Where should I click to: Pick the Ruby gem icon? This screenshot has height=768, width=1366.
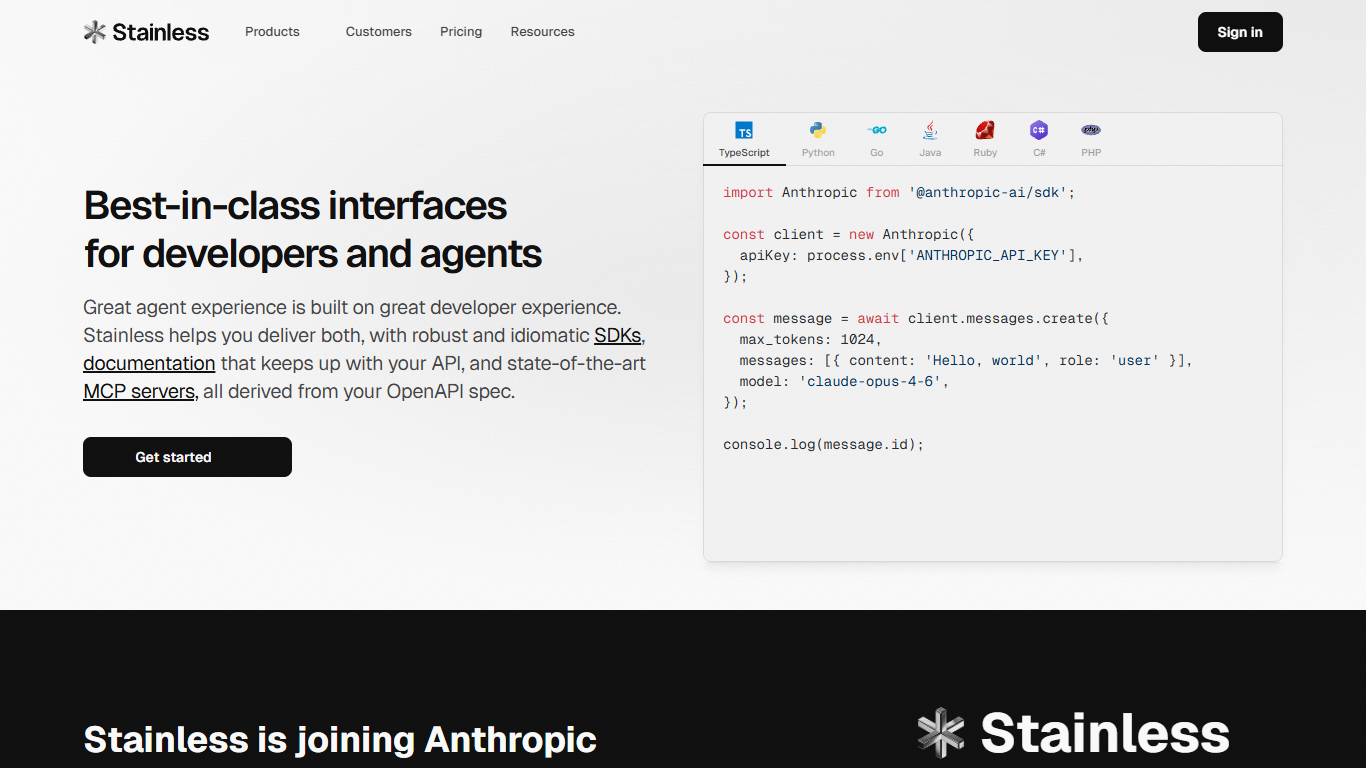click(x=985, y=130)
